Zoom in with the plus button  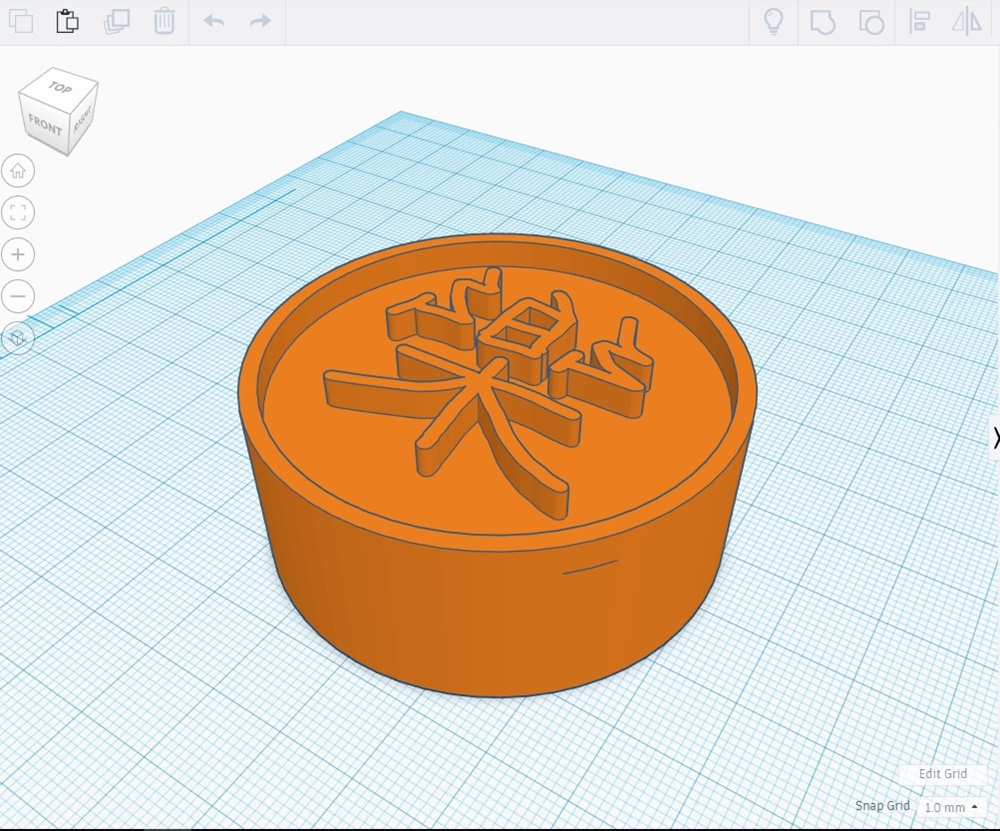click(18, 254)
